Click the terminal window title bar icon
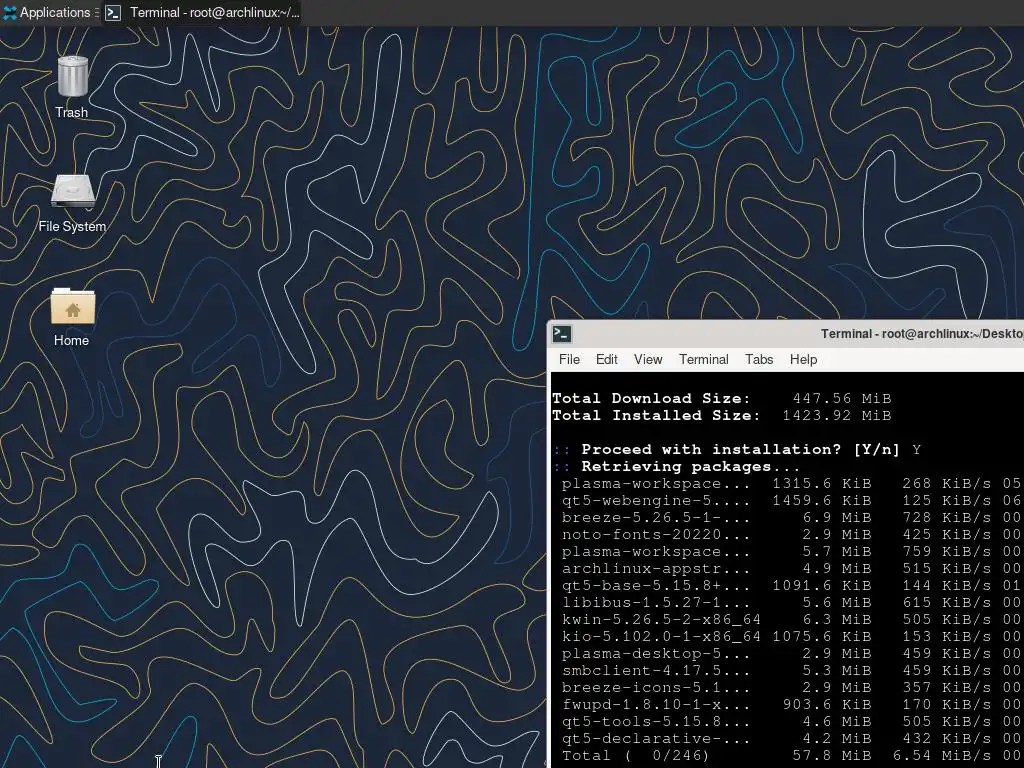Viewport: 1024px width, 768px height. (562, 334)
